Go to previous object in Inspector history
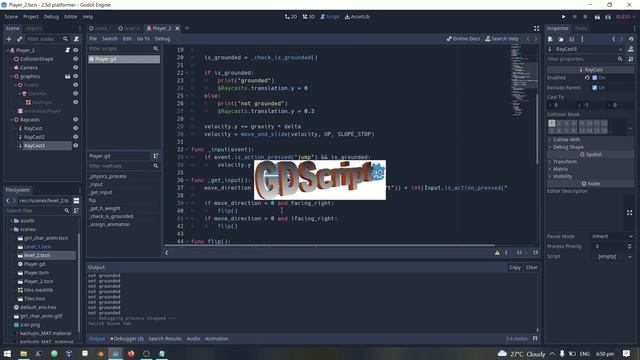640x360 pixels. click(613, 39)
